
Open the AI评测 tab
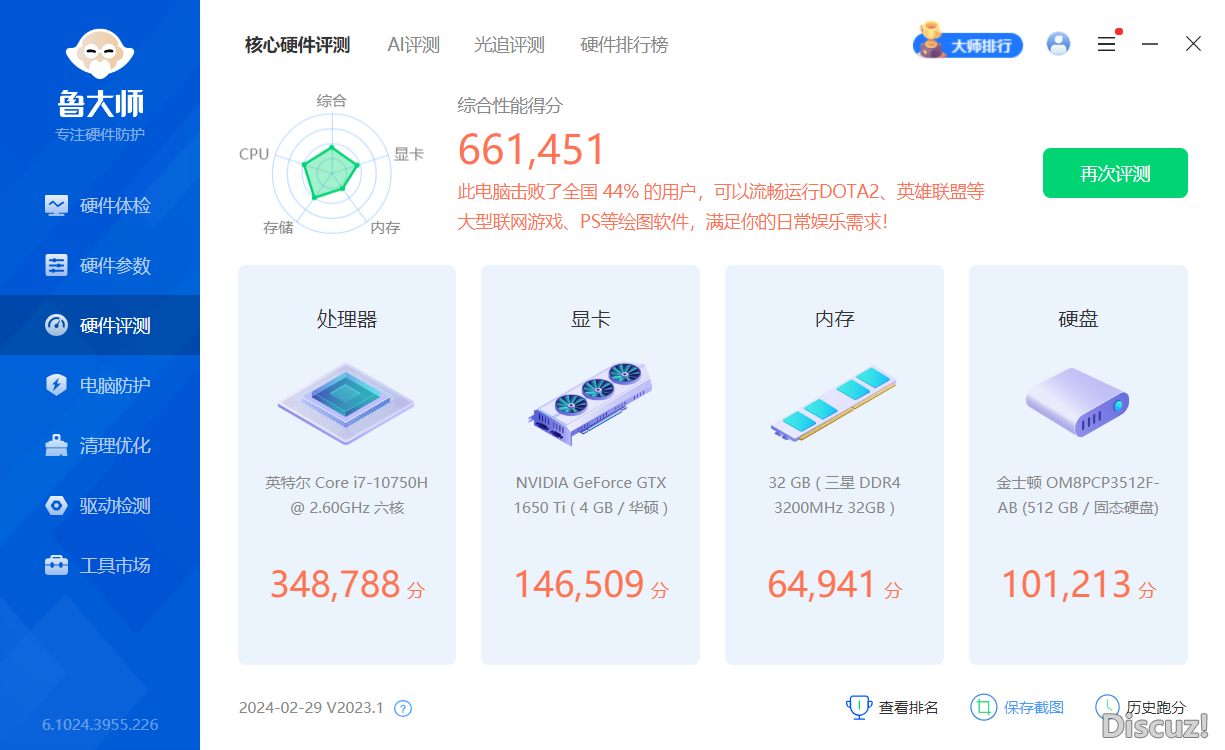click(414, 45)
